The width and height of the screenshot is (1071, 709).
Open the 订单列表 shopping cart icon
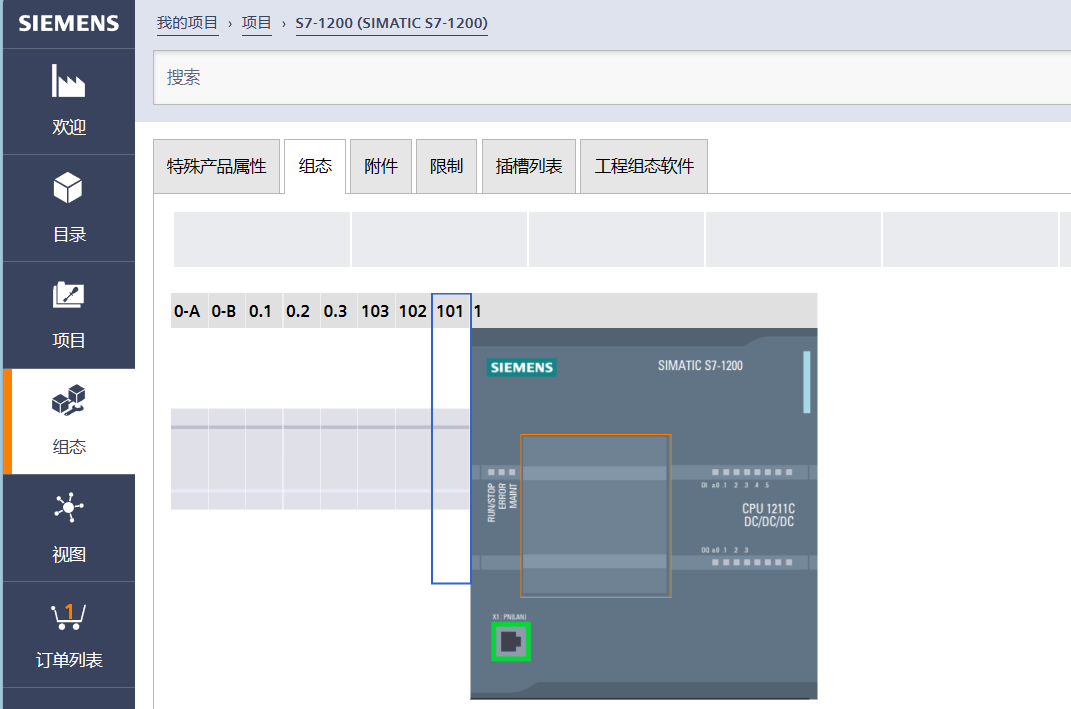coord(68,615)
